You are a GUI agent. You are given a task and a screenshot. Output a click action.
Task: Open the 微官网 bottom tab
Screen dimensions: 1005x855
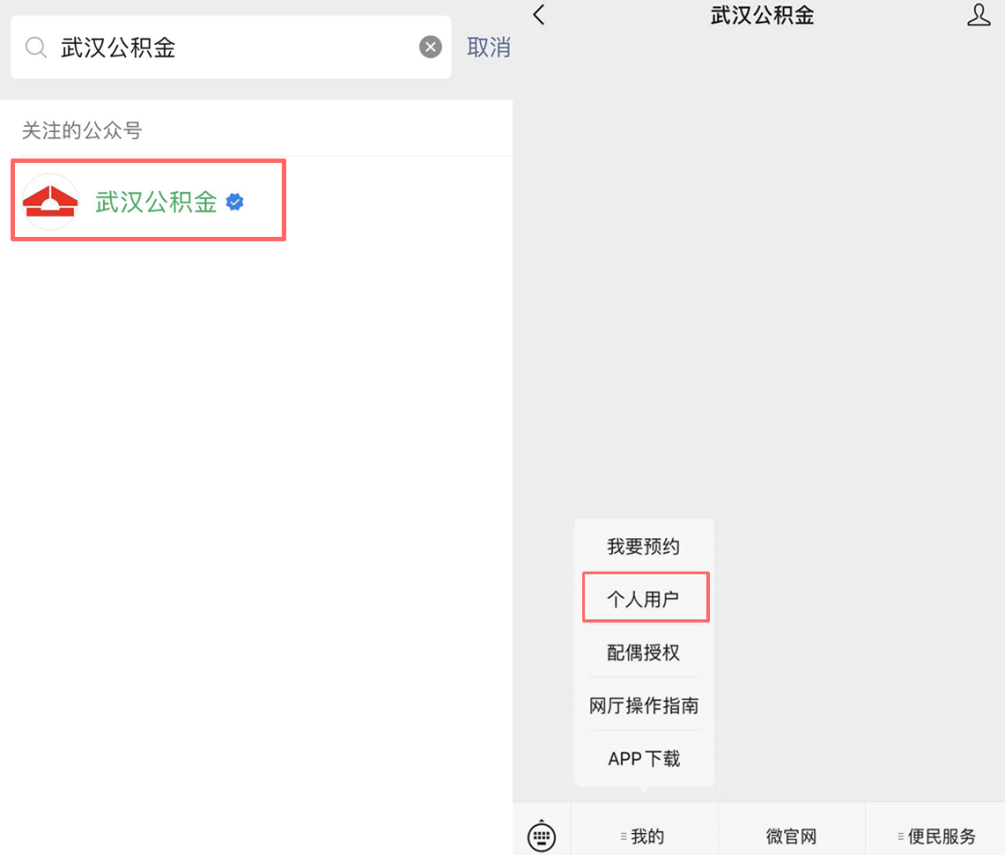point(791,836)
